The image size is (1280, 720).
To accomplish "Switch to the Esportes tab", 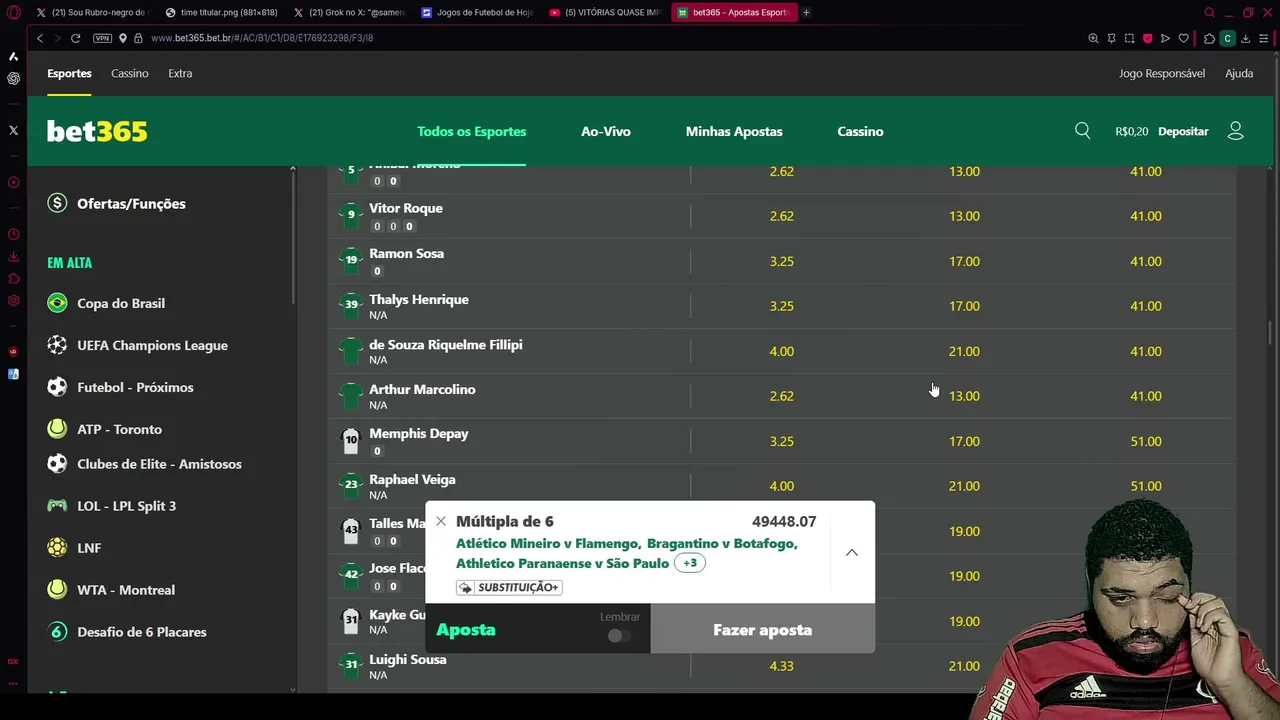I will click(x=69, y=73).
